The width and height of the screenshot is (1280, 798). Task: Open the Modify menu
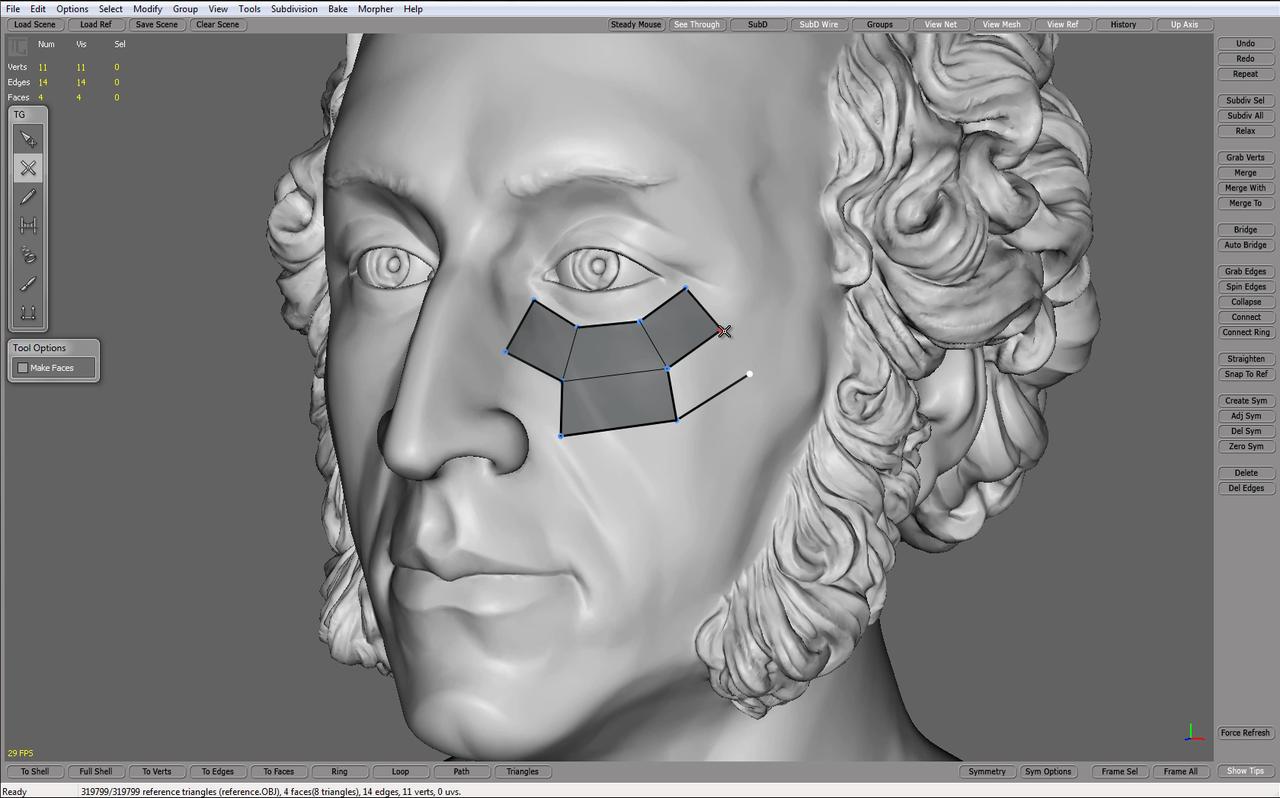[x=148, y=9]
